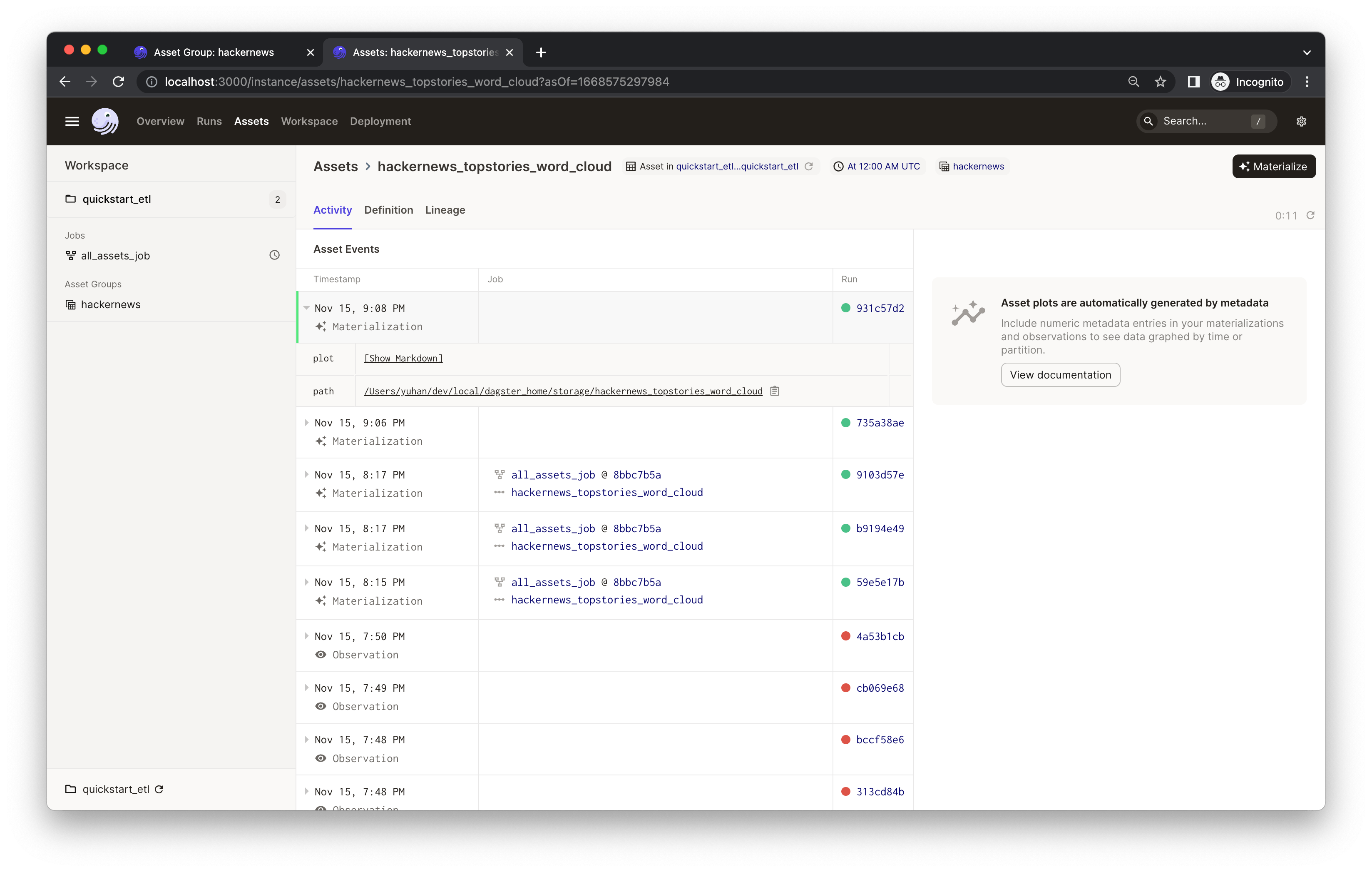Image resolution: width=1372 pixels, height=872 pixels.
Task: Open the hamburger navigation menu
Action: pyautogui.click(x=72, y=122)
